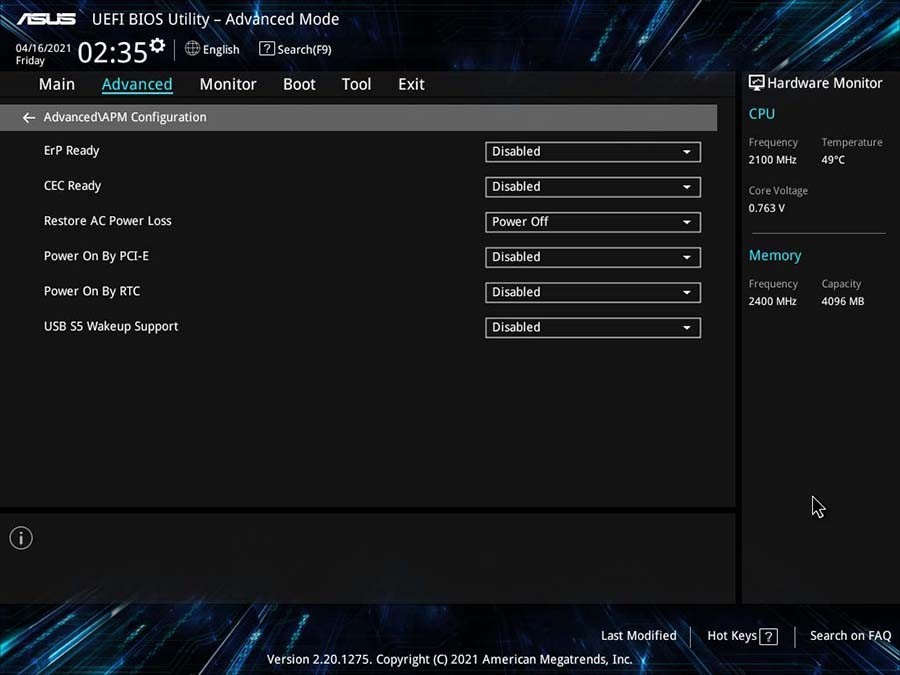Click the globe language icon

[192, 49]
